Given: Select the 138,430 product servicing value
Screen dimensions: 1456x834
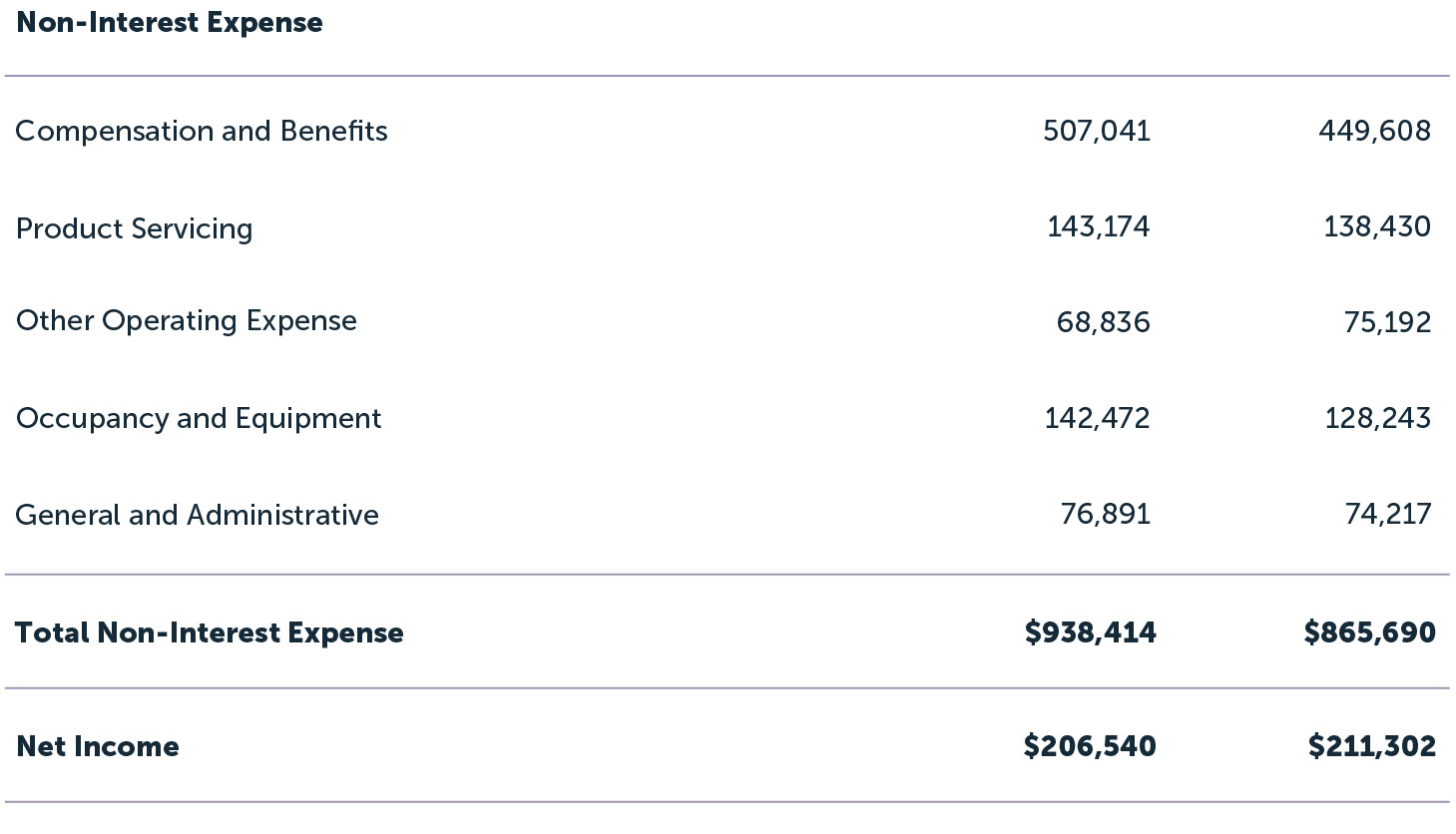Looking at the screenshot, I should 1376,227.
